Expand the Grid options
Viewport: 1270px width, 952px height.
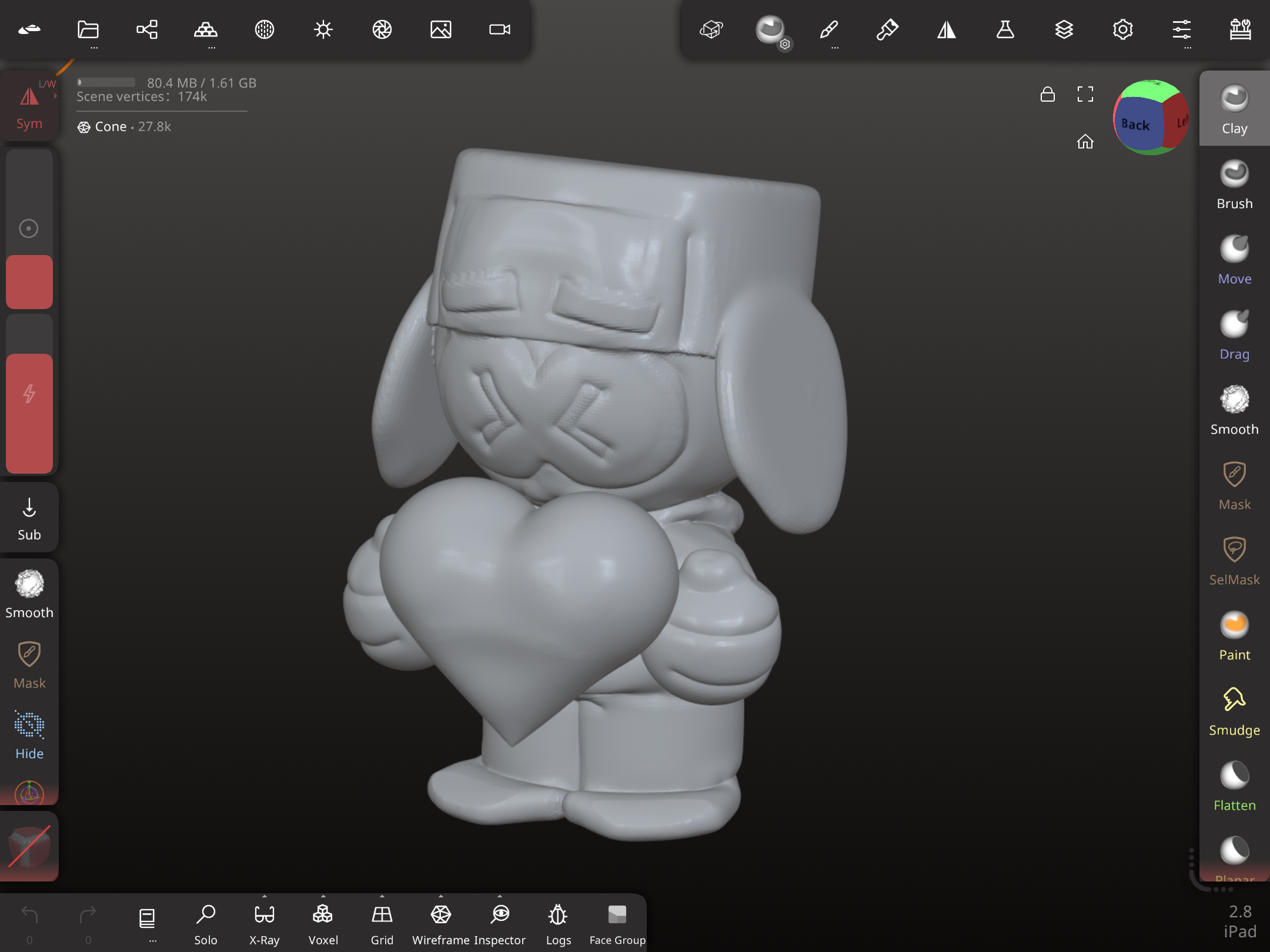382,897
